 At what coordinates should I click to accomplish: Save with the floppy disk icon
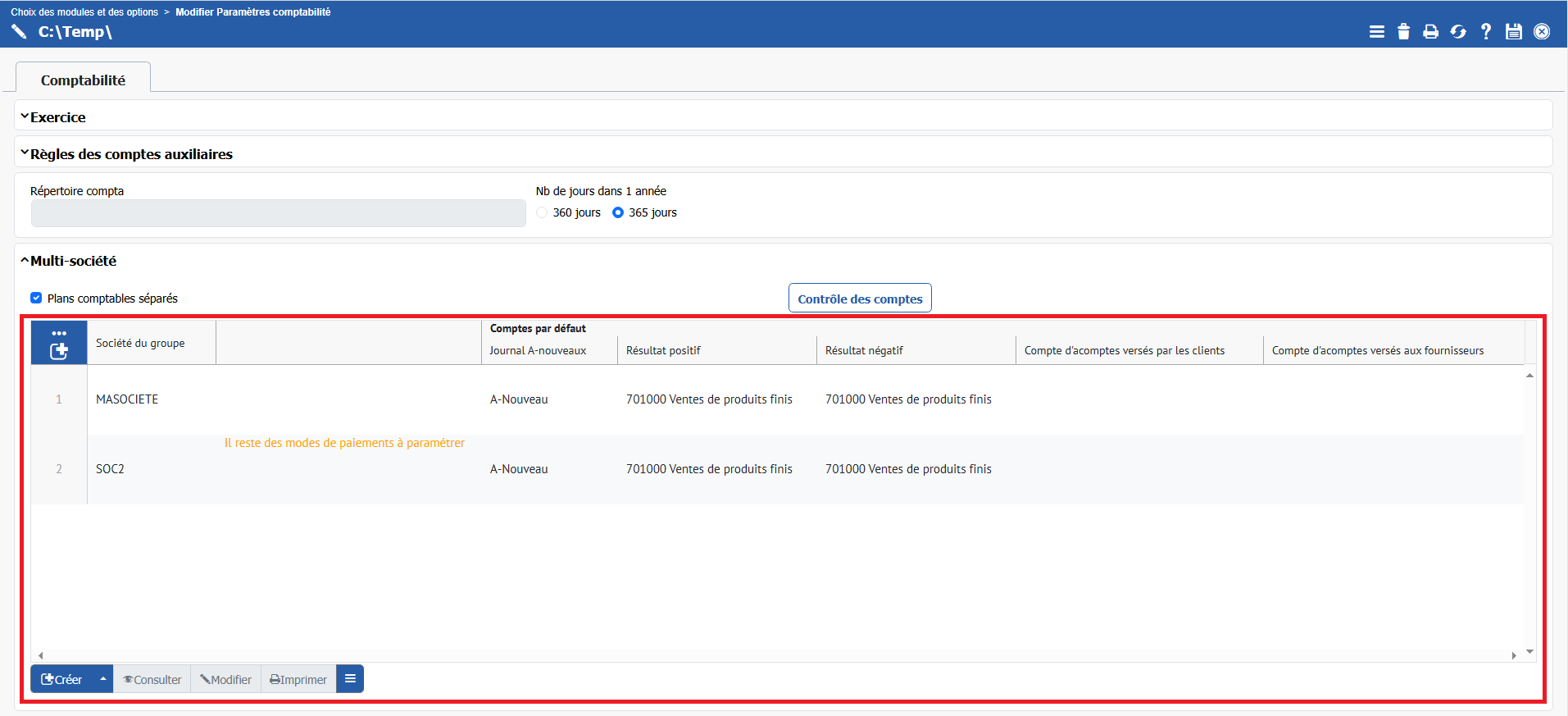(x=1513, y=32)
